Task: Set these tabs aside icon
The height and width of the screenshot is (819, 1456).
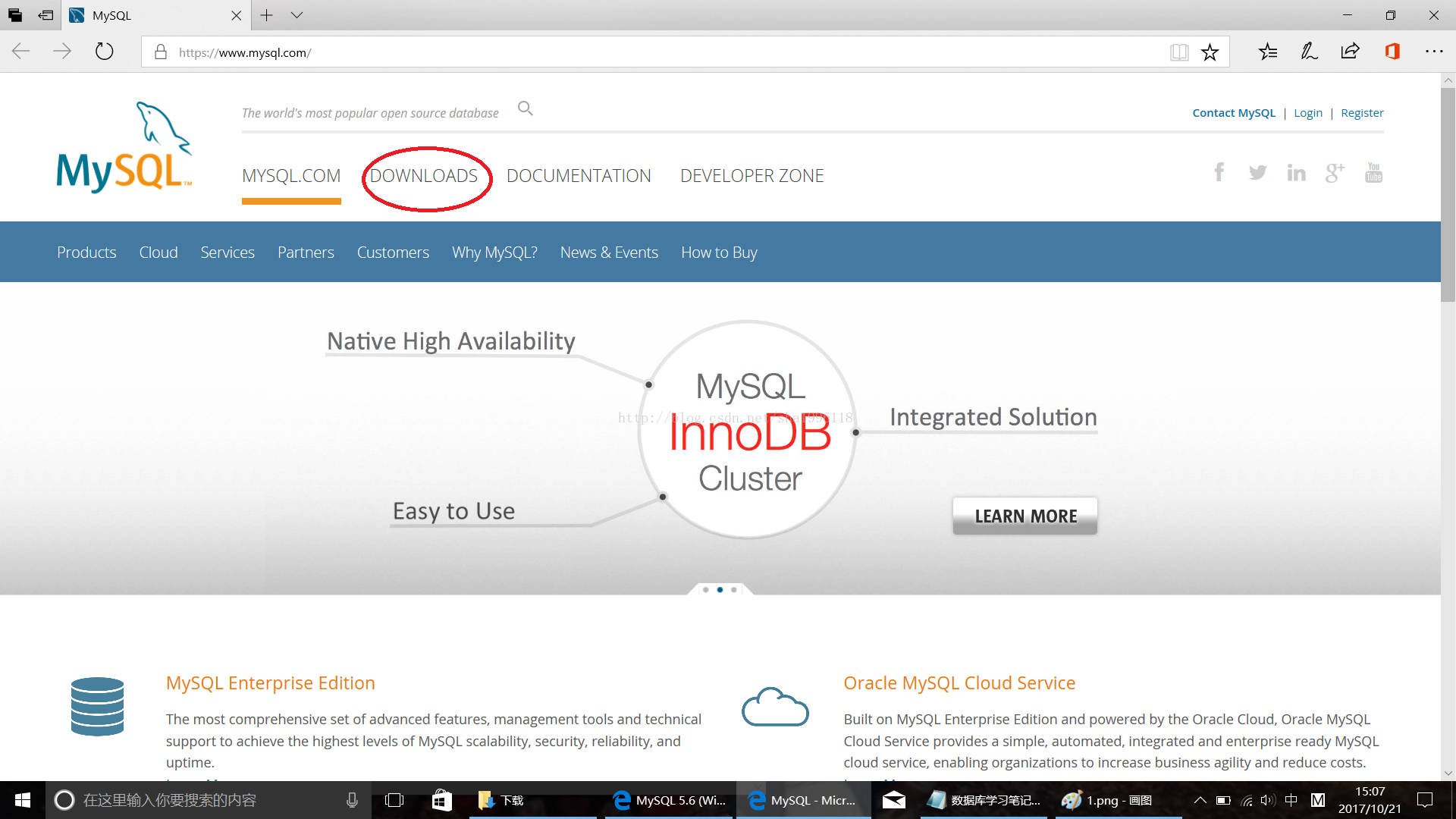Action: (x=45, y=15)
